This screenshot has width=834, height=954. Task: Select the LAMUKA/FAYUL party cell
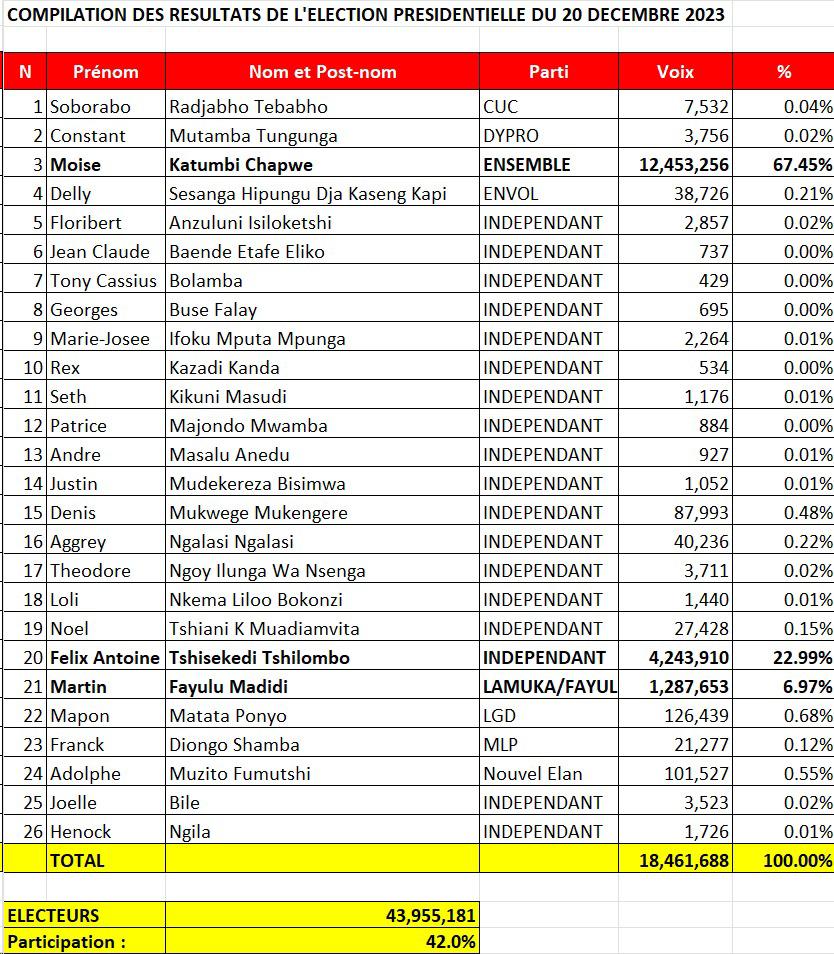pos(548,687)
